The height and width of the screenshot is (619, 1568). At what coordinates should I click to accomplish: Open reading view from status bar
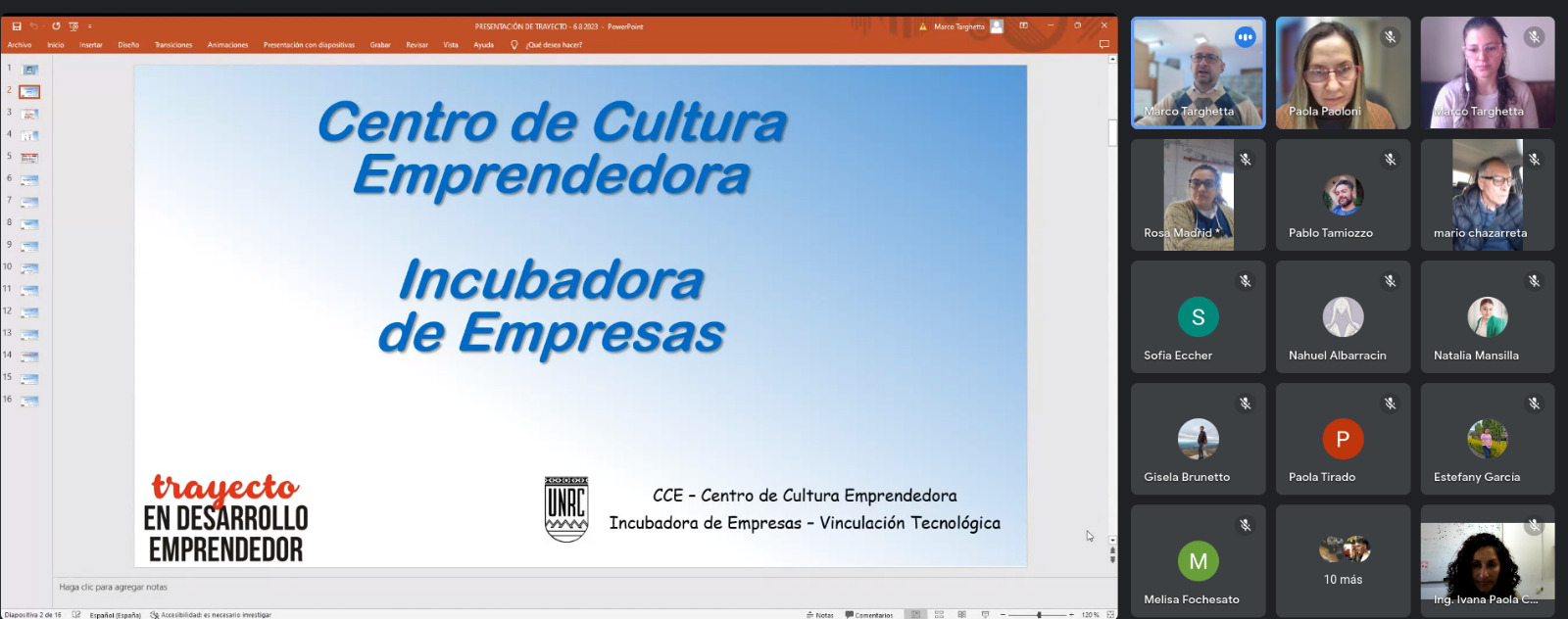pyautogui.click(x=961, y=614)
